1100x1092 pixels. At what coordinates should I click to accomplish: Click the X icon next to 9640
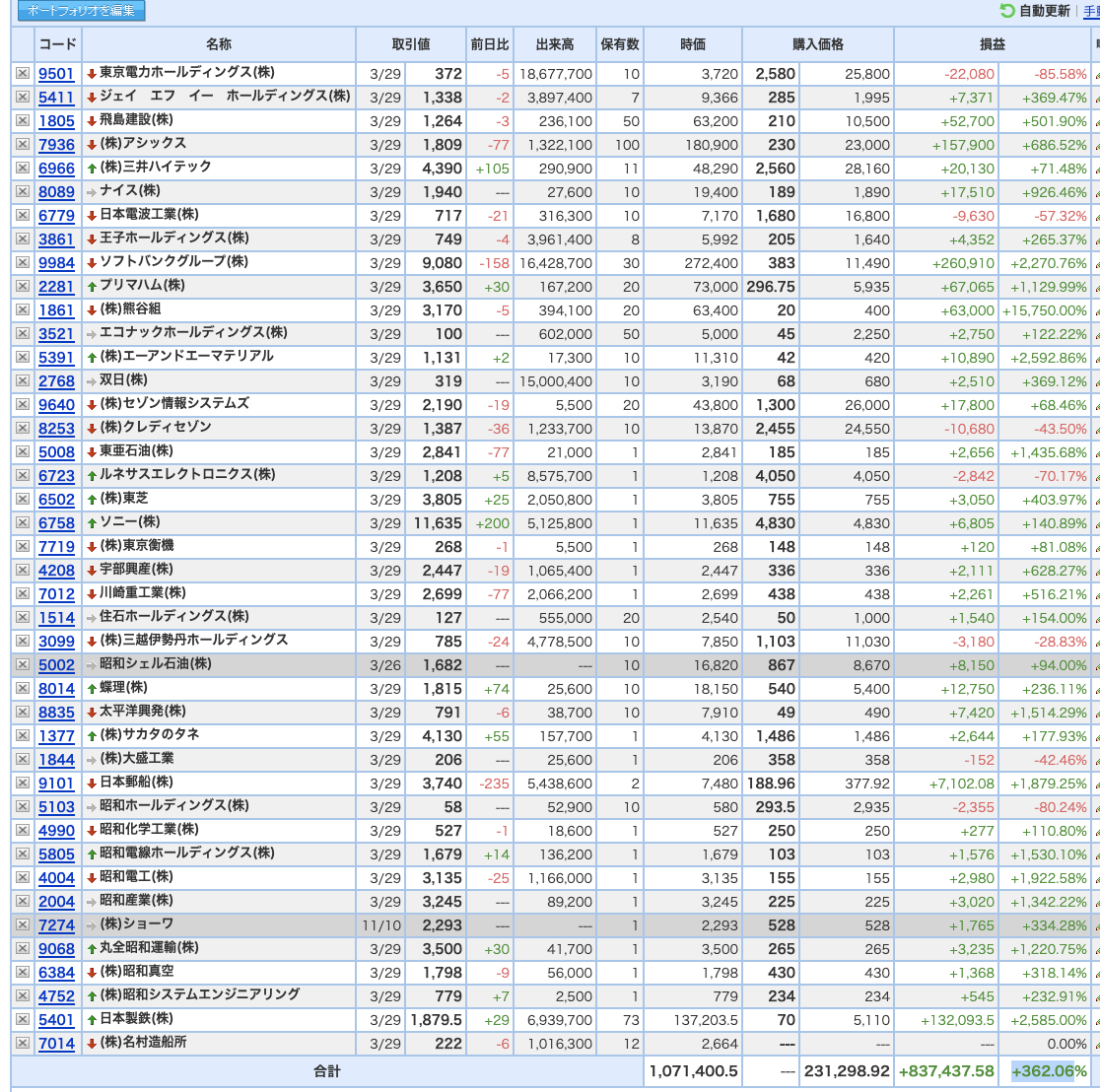tap(23, 405)
